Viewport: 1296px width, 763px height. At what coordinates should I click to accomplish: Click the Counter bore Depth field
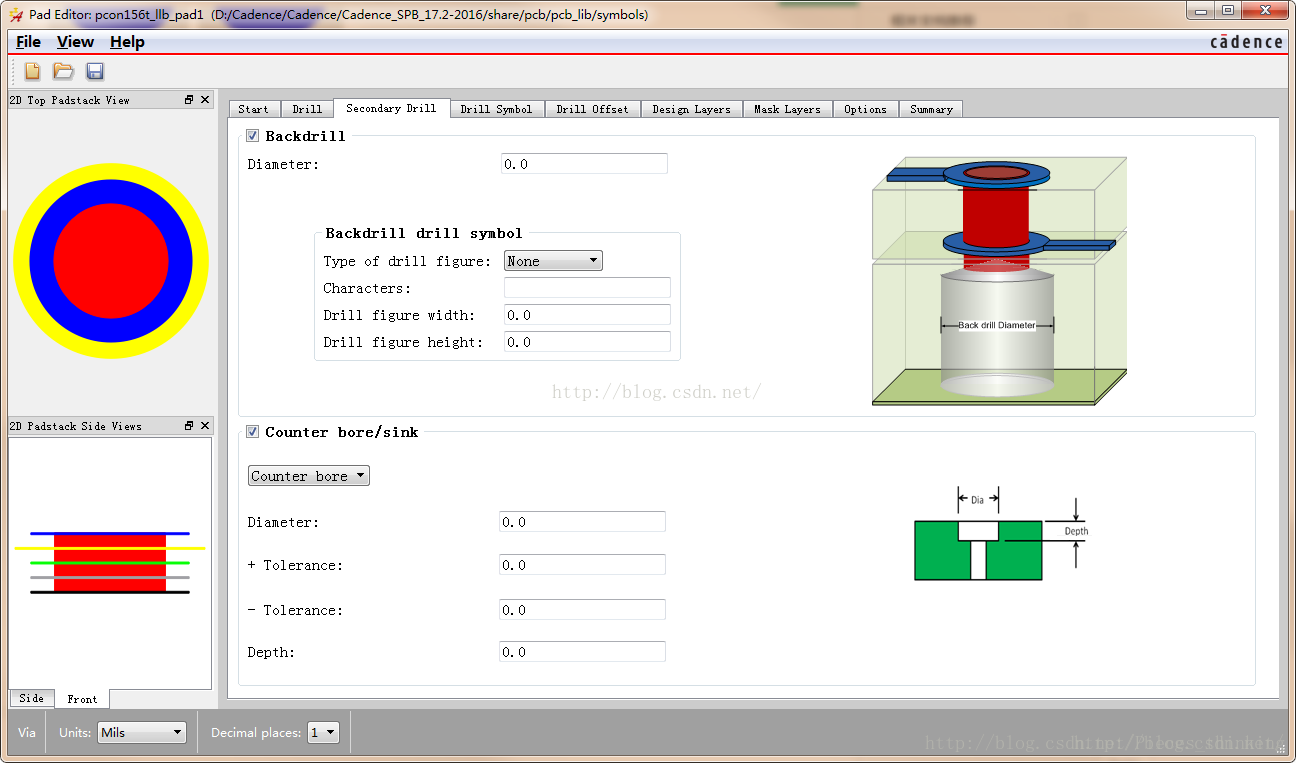[x=582, y=652]
